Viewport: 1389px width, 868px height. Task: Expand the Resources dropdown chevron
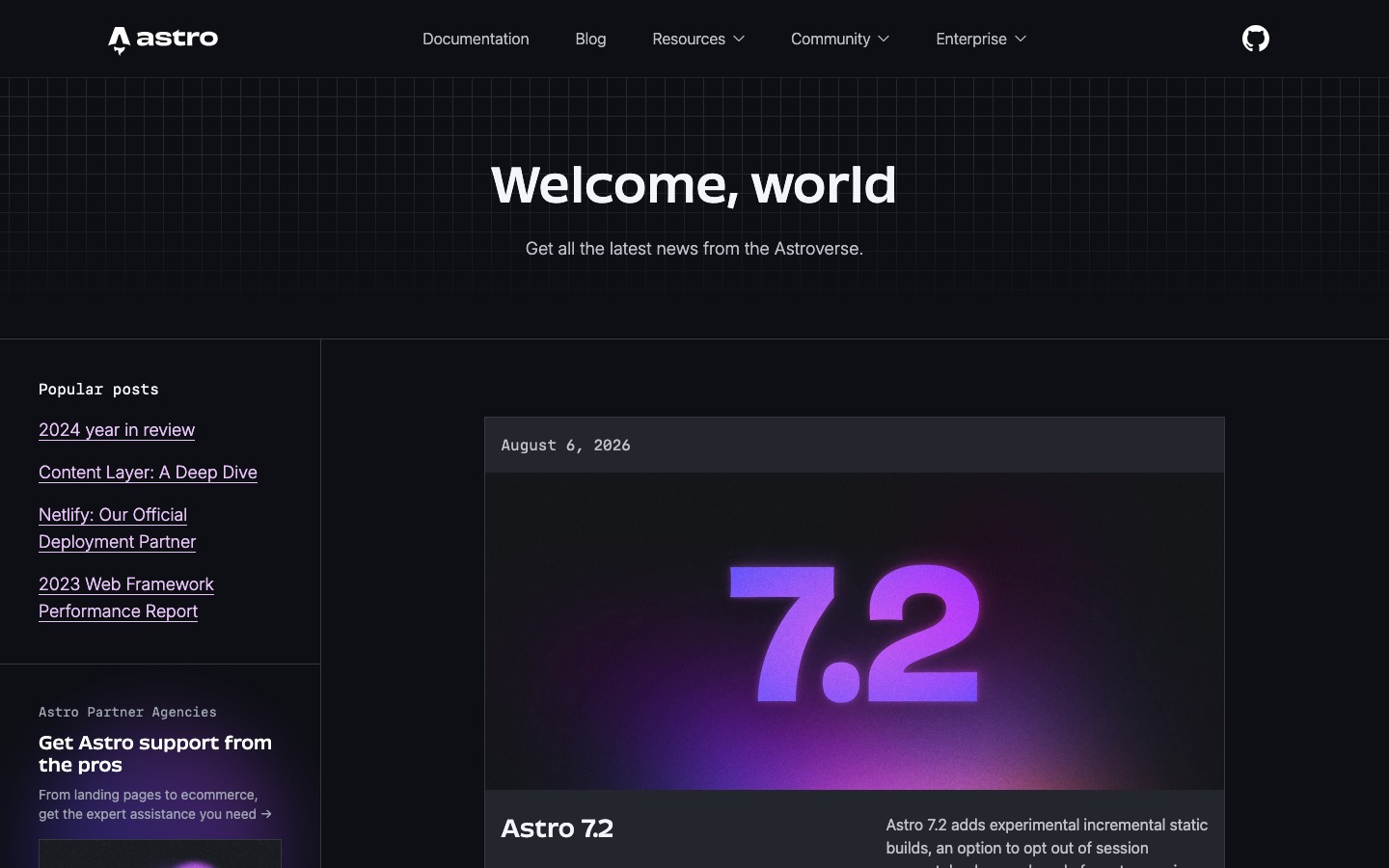tap(739, 39)
